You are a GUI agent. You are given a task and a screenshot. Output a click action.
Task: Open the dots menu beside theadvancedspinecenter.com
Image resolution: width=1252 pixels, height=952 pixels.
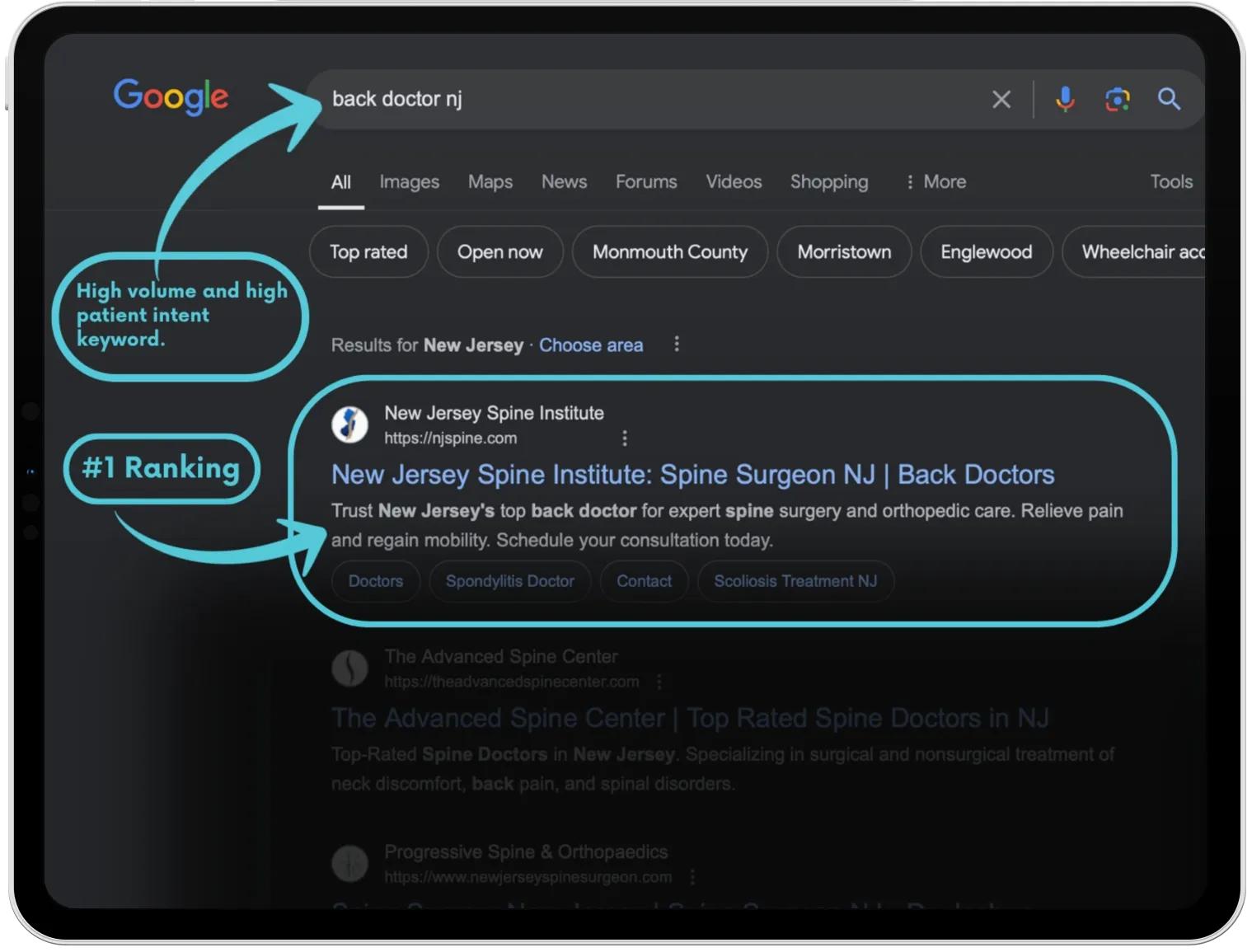pos(659,682)
